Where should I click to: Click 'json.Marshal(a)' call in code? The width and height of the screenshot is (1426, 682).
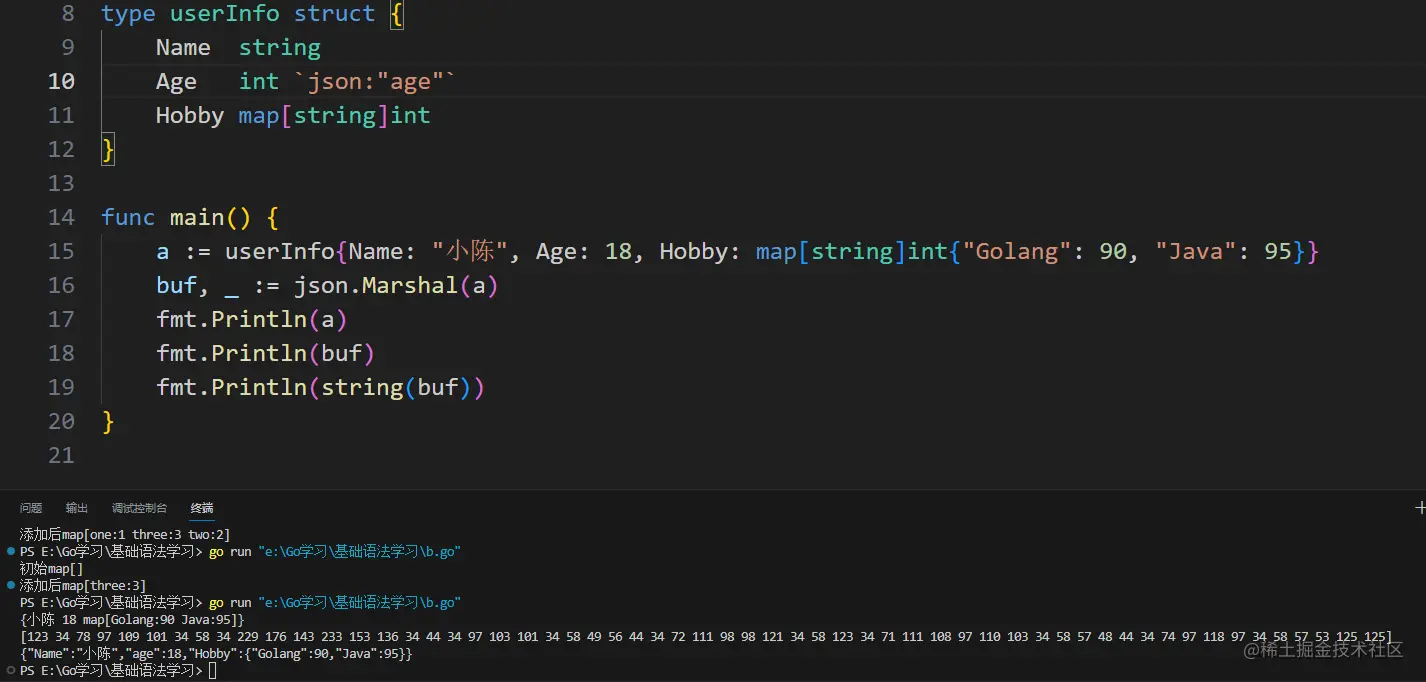coord(396,286)
